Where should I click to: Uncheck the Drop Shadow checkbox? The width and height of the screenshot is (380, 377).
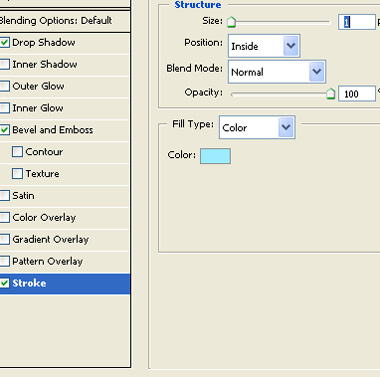(x=4, y=43)
